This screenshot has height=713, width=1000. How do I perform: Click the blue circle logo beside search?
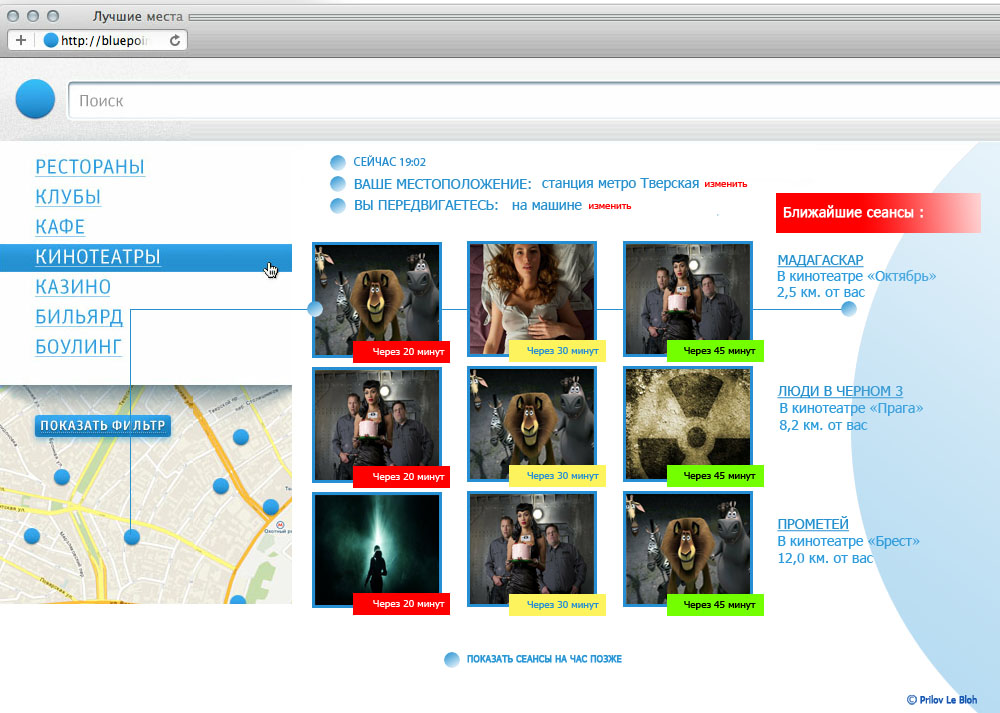(35, 99)
